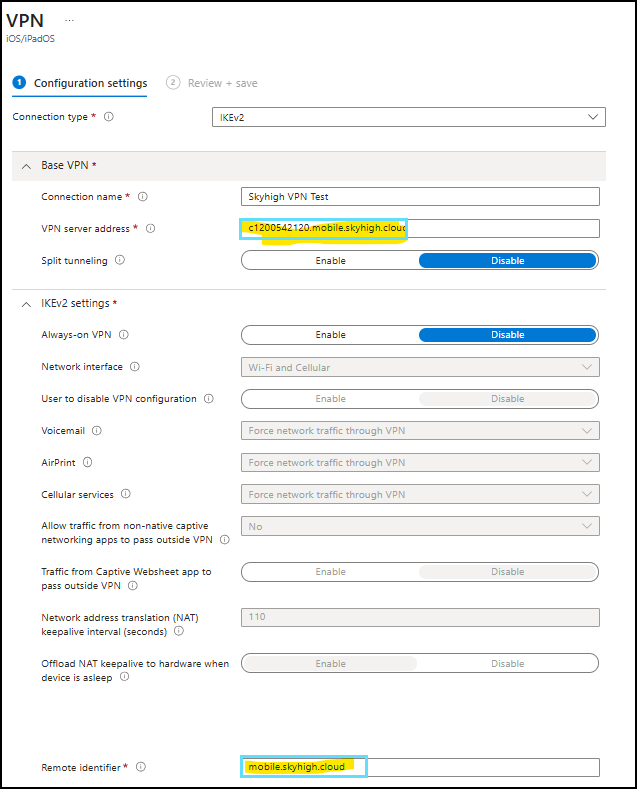Enable Always-on VPN
The height and width of the screenshot is (789, 637).
pyautogui.click(x=330, y=335)
